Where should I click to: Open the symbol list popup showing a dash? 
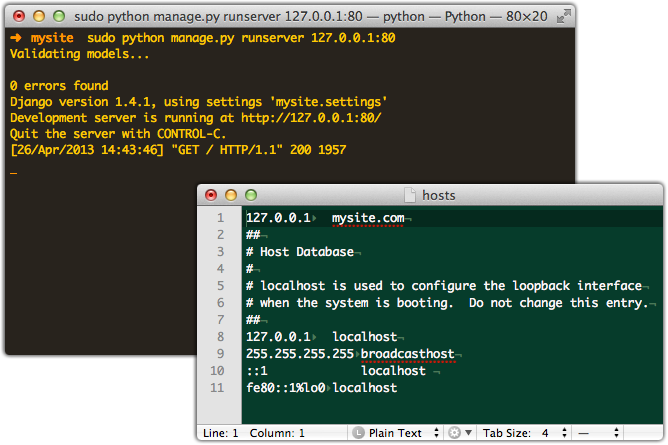coord(598,433)
